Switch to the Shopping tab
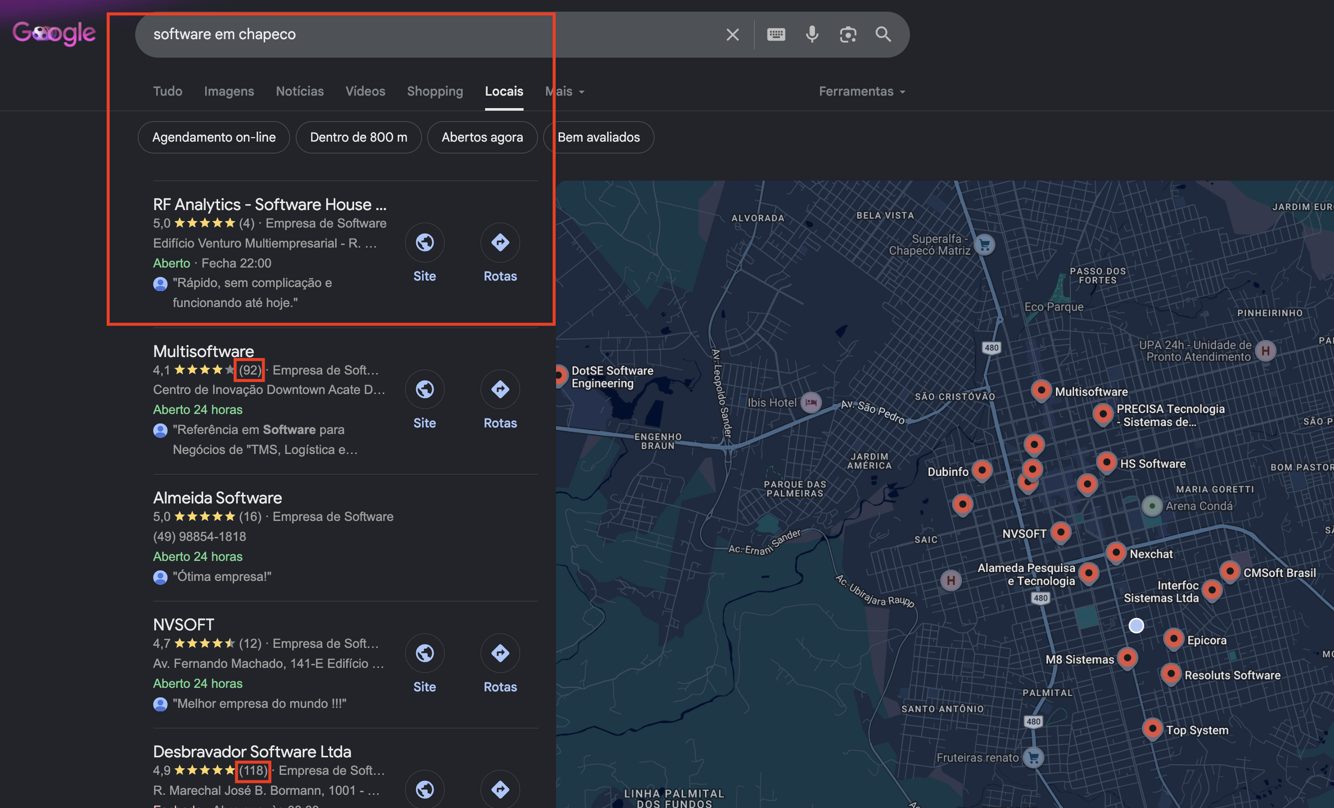Screen dimensions: 1334x808 435,91
